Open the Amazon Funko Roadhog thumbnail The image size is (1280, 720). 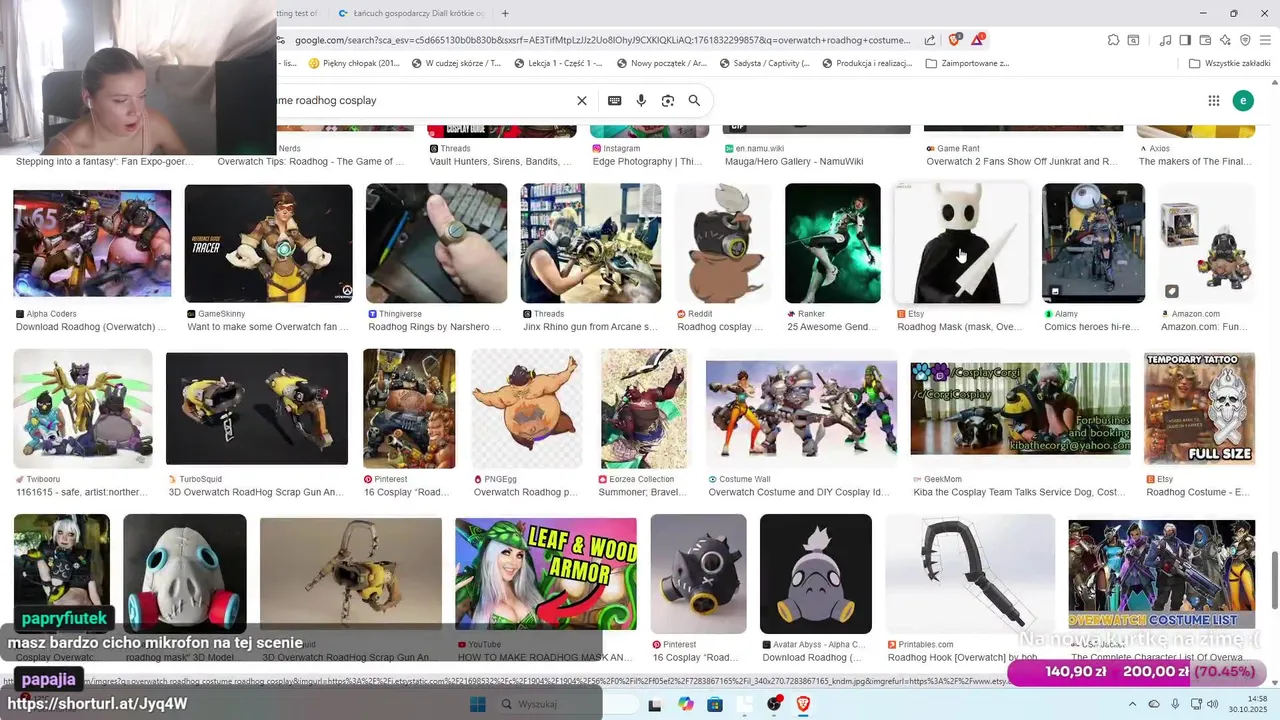pos(1206,243)
